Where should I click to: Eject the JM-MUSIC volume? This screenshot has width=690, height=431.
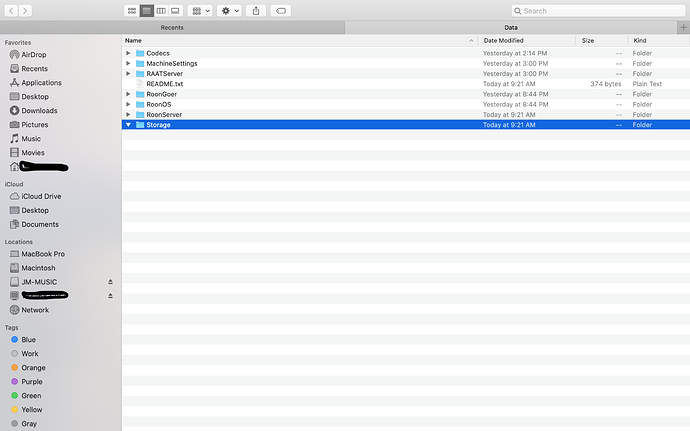click(110, 282)
